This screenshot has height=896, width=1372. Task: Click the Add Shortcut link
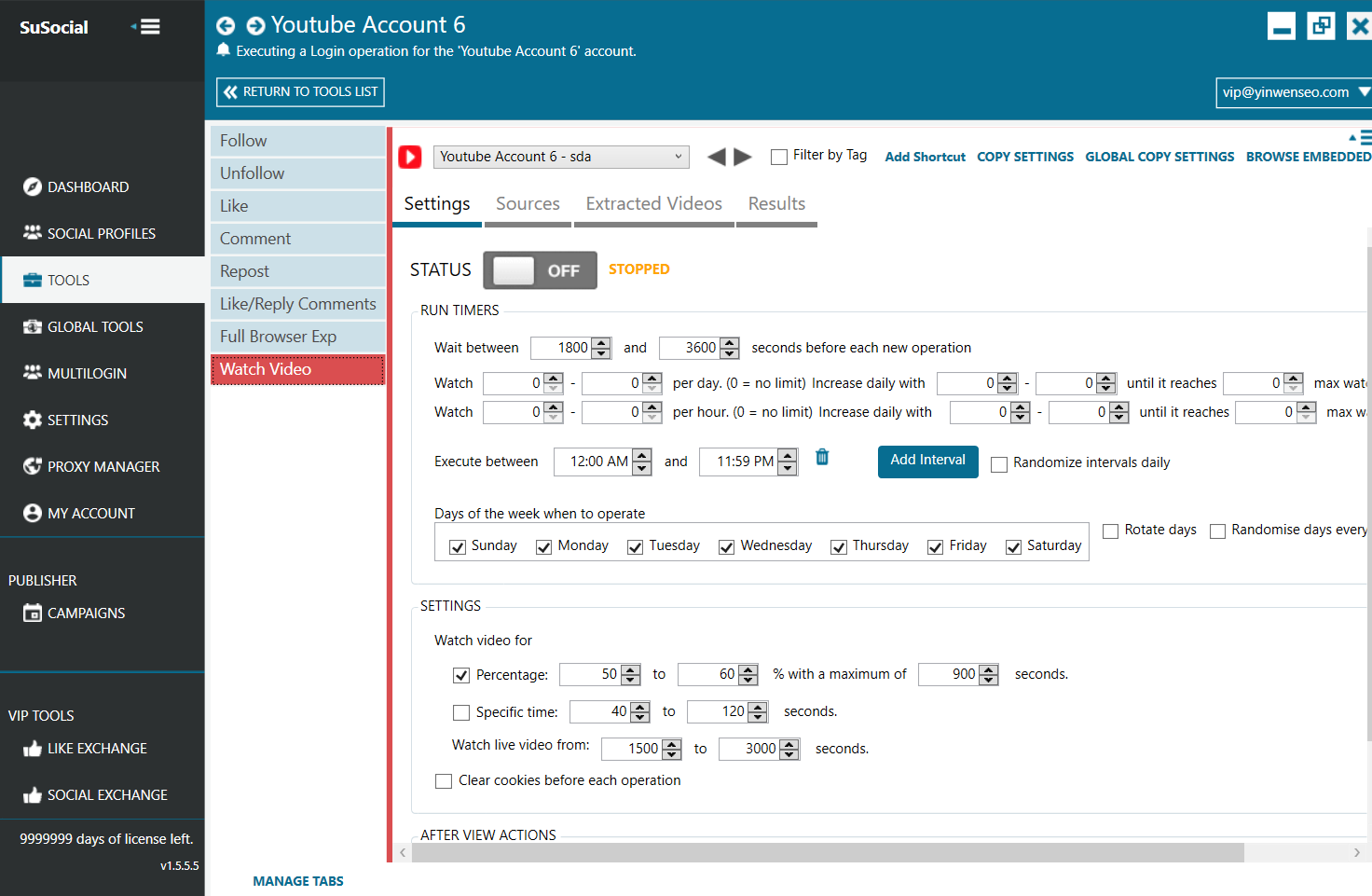[925, 157]
